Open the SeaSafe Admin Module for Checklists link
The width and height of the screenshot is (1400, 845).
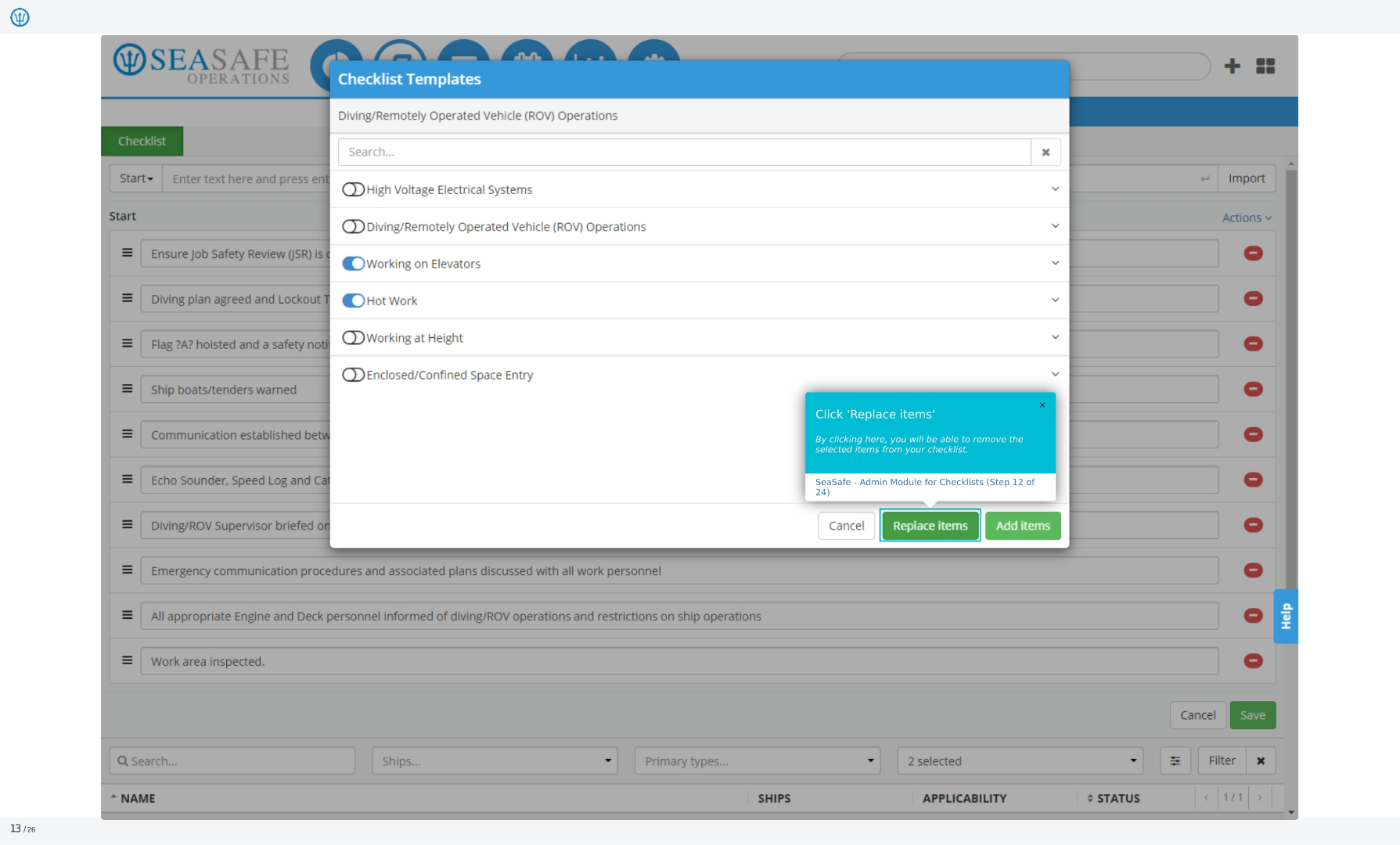click(x=924, y=487)
